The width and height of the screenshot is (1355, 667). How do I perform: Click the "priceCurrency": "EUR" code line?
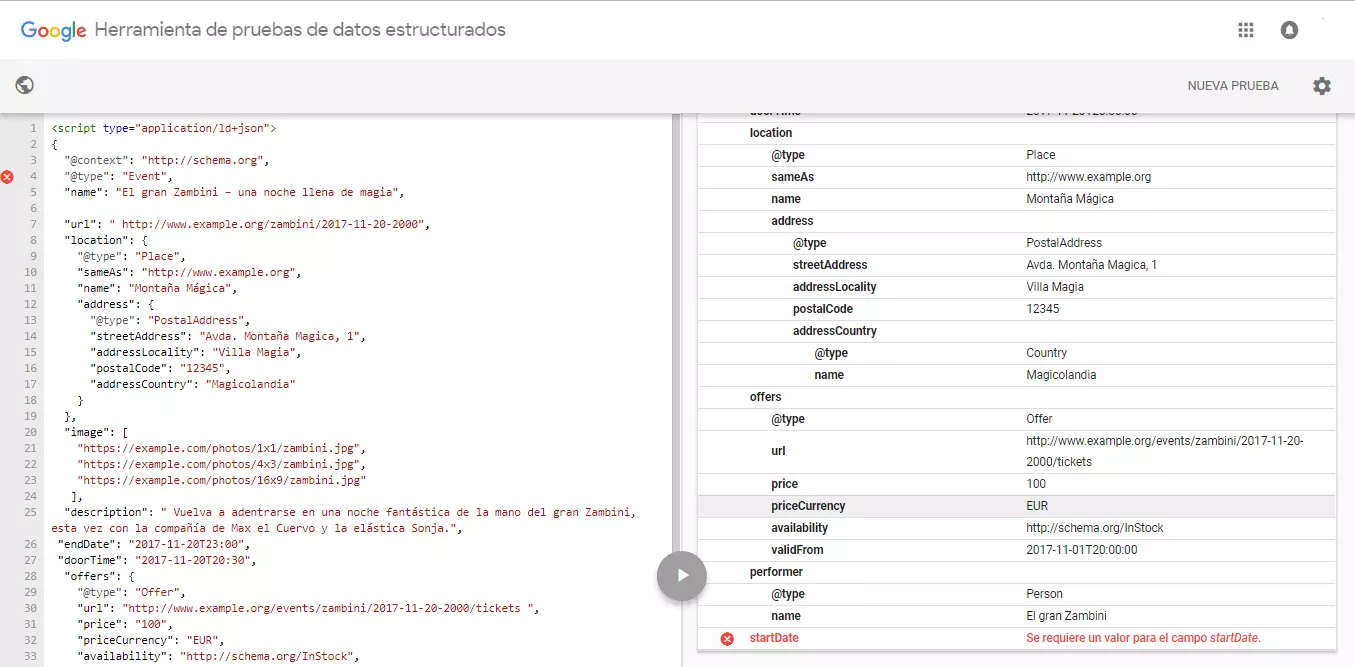click(x=151, y=640)
